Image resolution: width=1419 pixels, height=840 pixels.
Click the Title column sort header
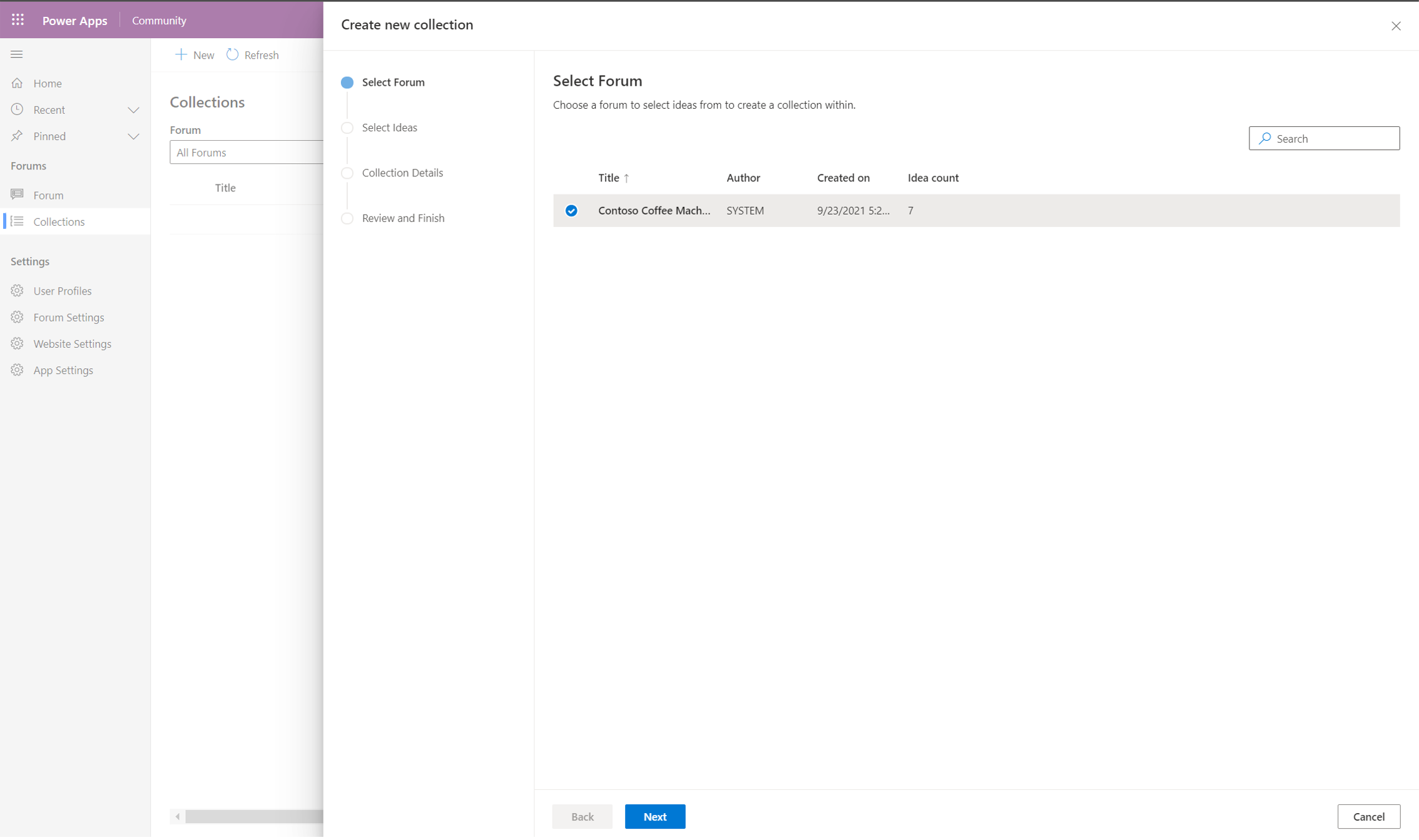(x=613, y=178)
